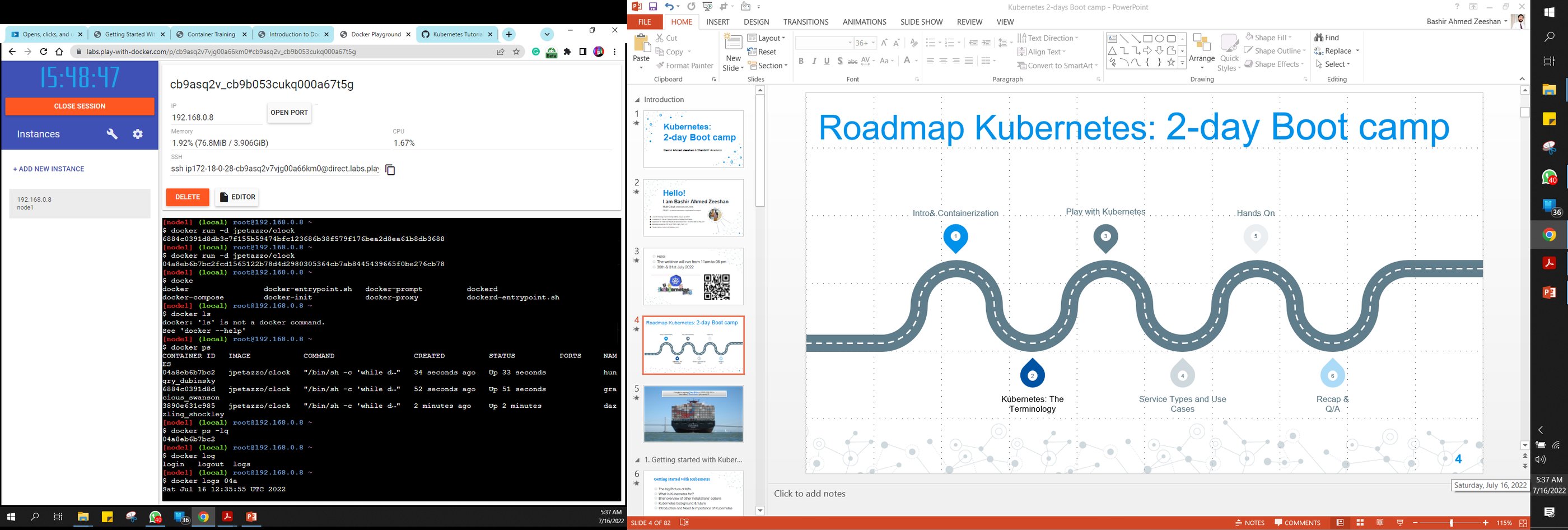Open the gear settings beside Instances
The image size is (1568, 530).
[x=138, y=134]
